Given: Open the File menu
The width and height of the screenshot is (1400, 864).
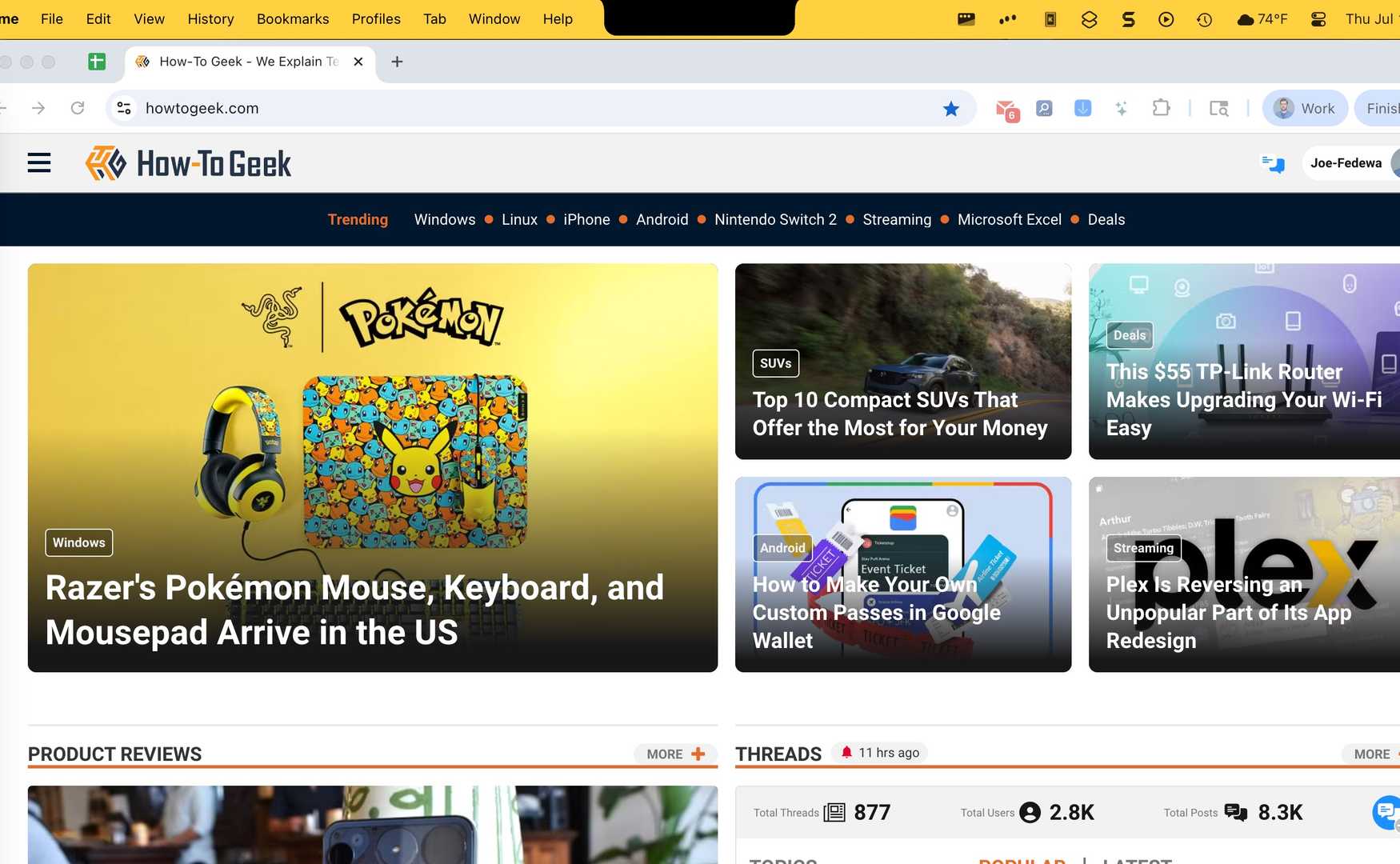Looking at the screenshot, I should coord(52,19).
